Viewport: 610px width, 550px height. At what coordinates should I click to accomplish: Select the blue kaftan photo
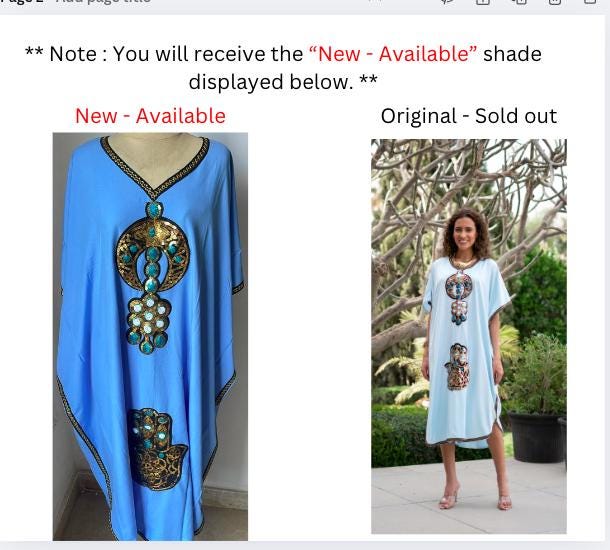tap(150, 336)
